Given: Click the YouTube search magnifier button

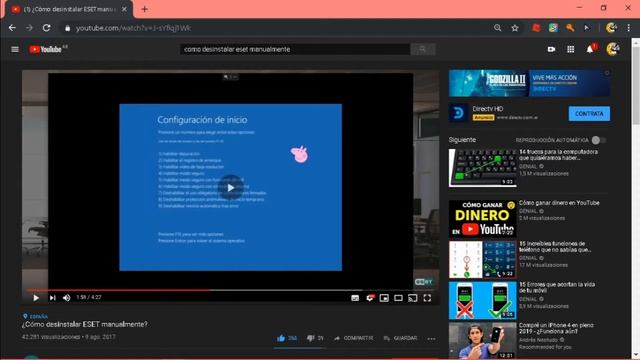Looking at the screenshot, I should coord(423,49).
